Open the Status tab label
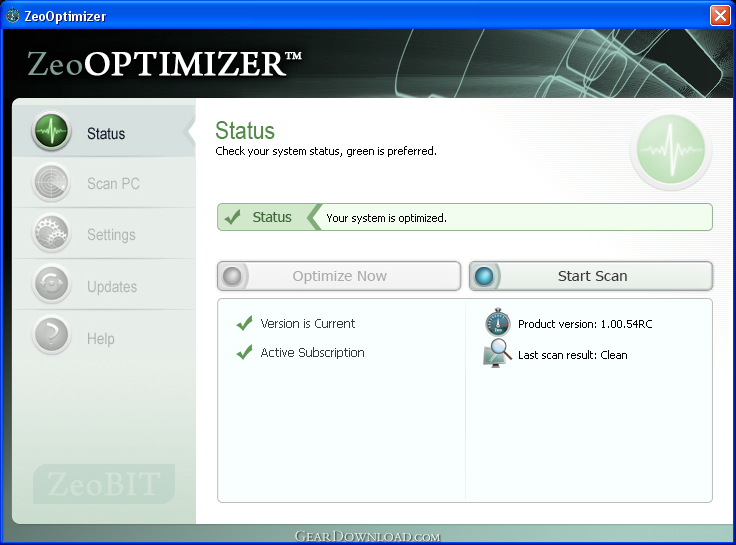Viewport: 736px width, 545px height. 106,133
